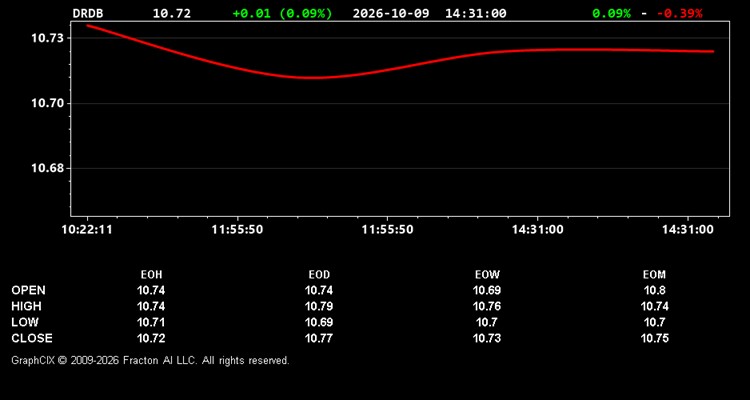Click EOD high value 10.79
The width and height of the screenshot is (750, 400).
point(319,306)
